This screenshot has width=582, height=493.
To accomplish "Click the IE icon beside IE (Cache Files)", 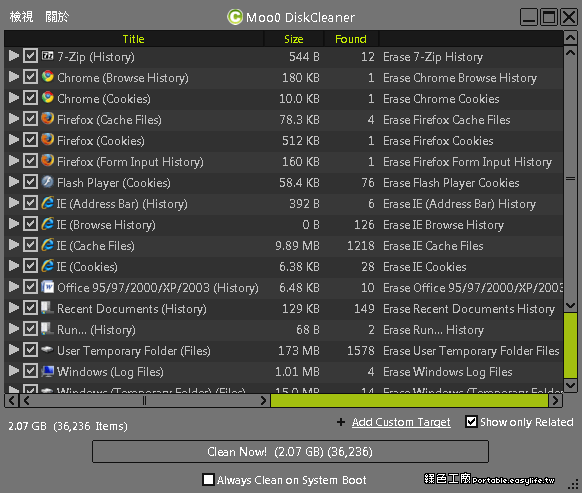I will pos(47,245).
